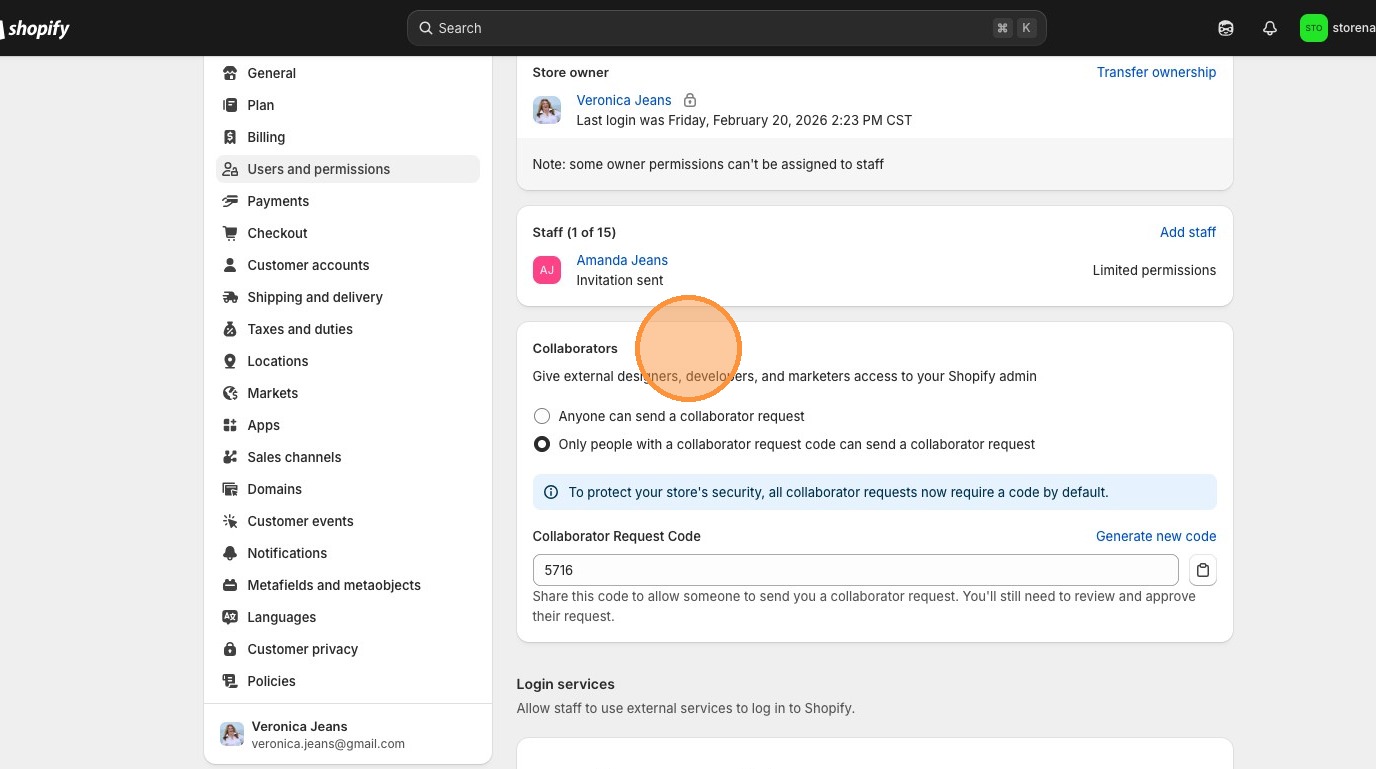Click the "Staff (1 of 15)" heading
Viewport: 1376px width, 769px height.
pyautogui.click(x=574, y=232)
